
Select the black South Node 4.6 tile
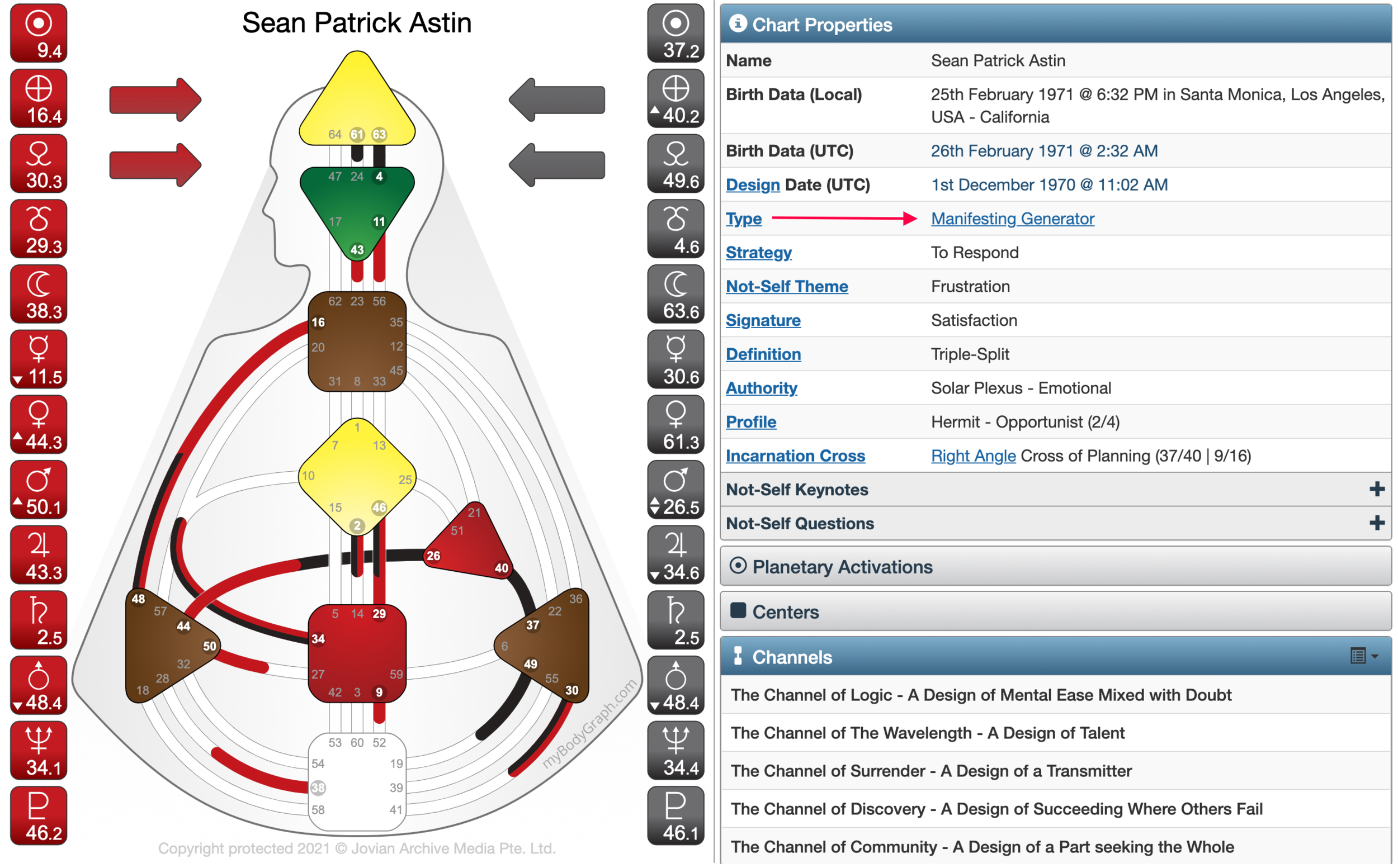[676, 229]
